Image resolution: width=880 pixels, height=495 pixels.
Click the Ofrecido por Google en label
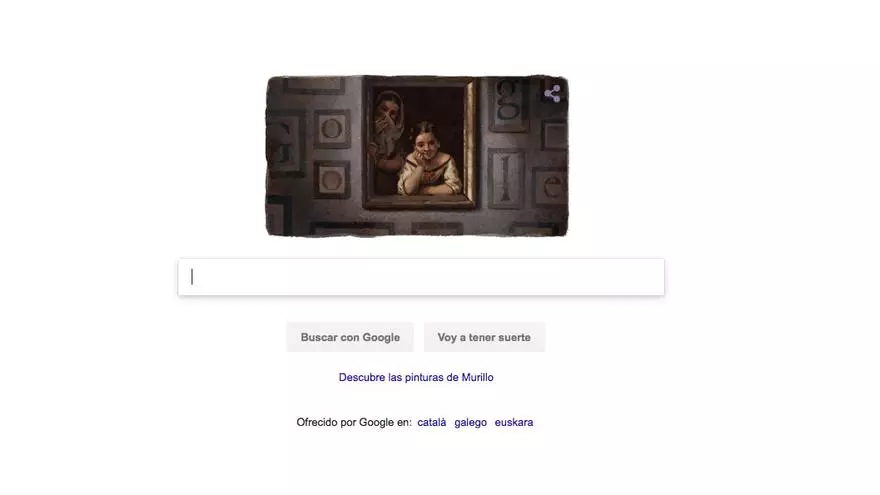tap(354, 422)
